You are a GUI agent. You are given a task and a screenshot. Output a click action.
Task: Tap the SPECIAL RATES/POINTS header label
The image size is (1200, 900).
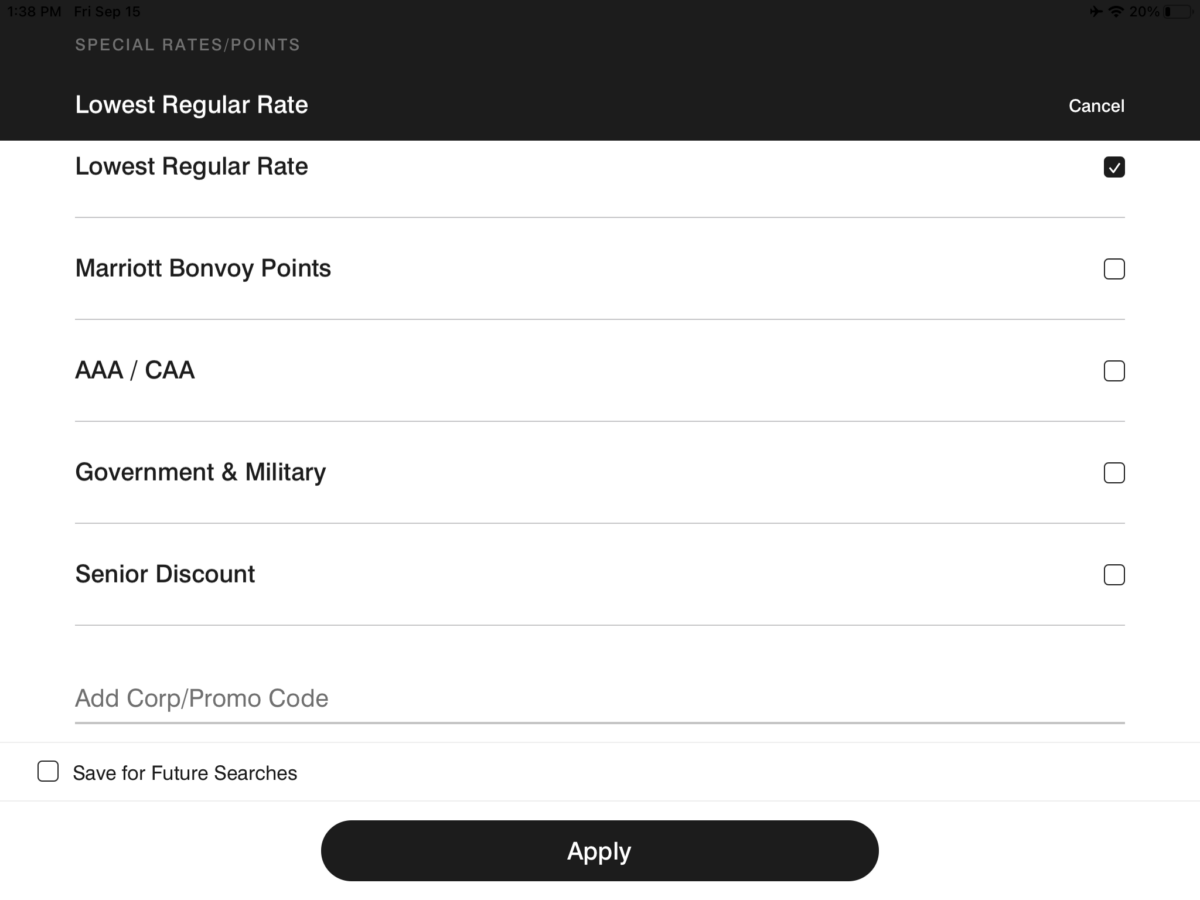[187, 44]
